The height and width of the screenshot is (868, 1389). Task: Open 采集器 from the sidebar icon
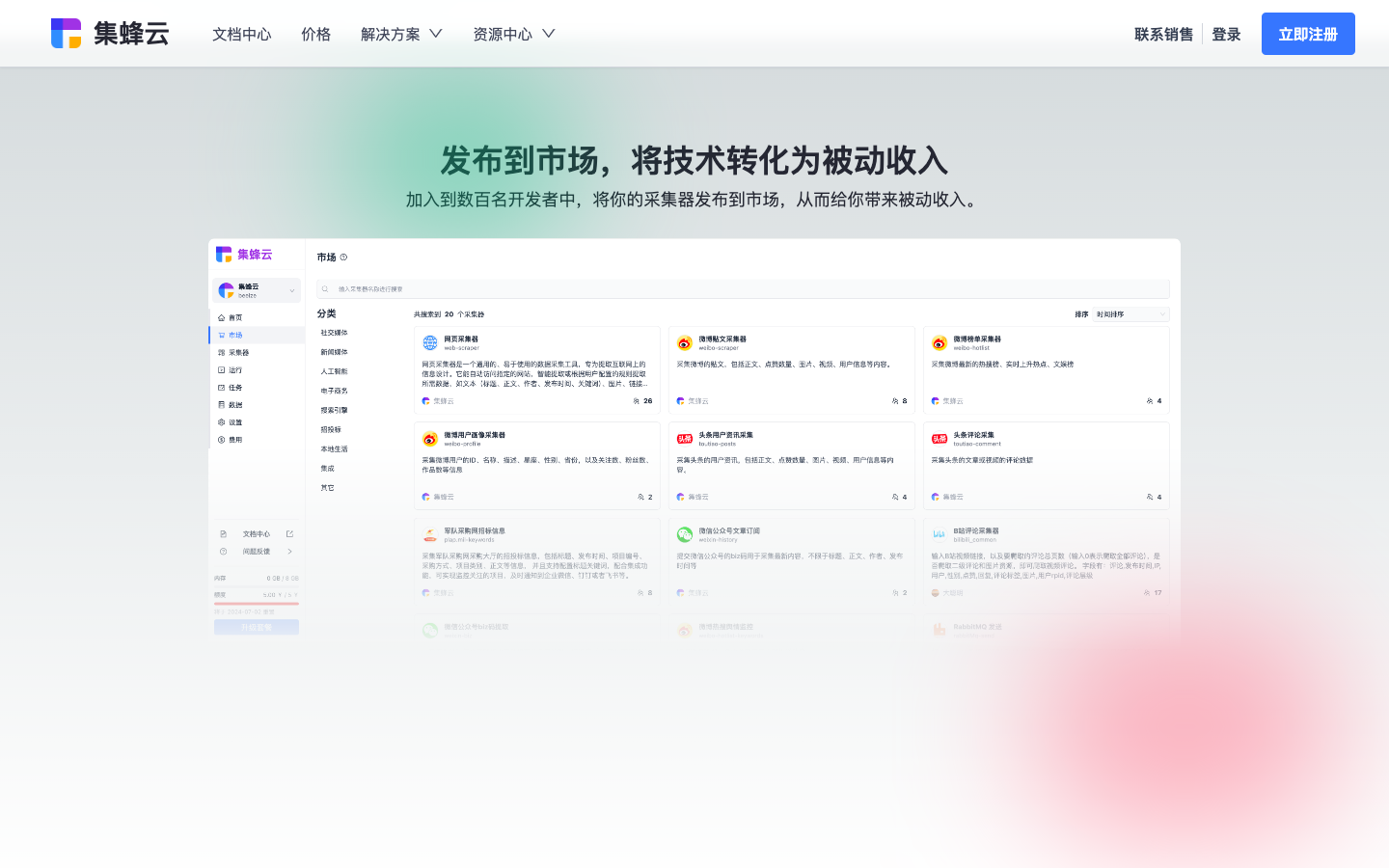tap(221, 353)
